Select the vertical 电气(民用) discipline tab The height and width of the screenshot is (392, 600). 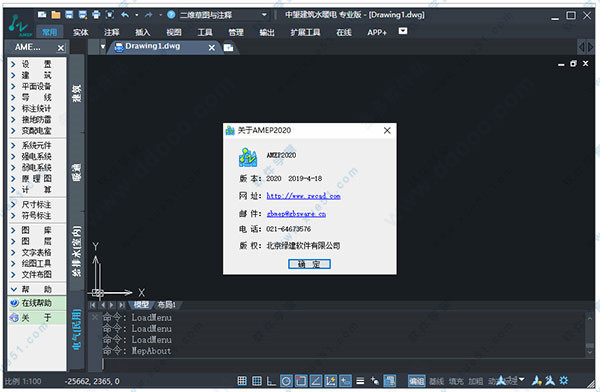(77, 330)
